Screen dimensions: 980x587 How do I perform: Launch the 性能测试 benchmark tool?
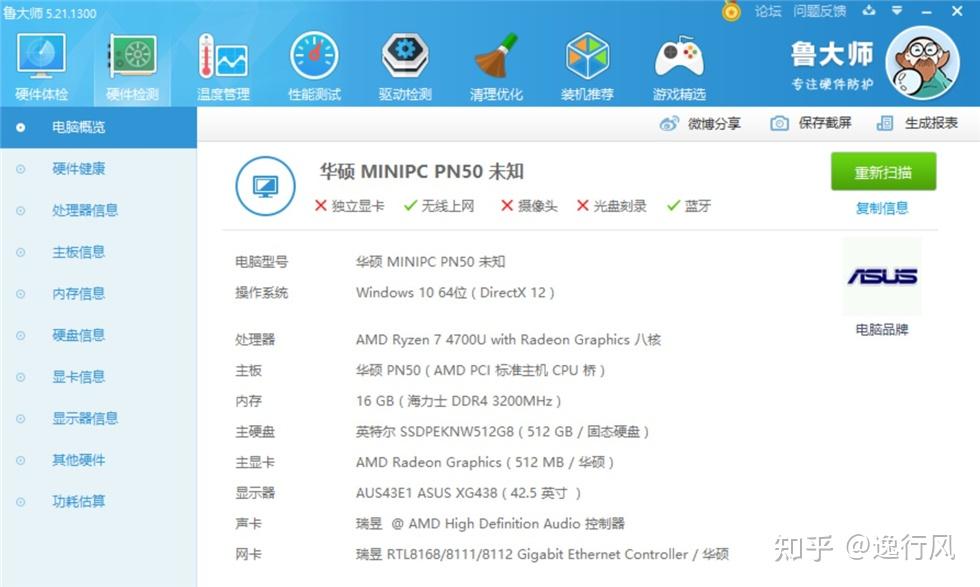tap(313, 60)
